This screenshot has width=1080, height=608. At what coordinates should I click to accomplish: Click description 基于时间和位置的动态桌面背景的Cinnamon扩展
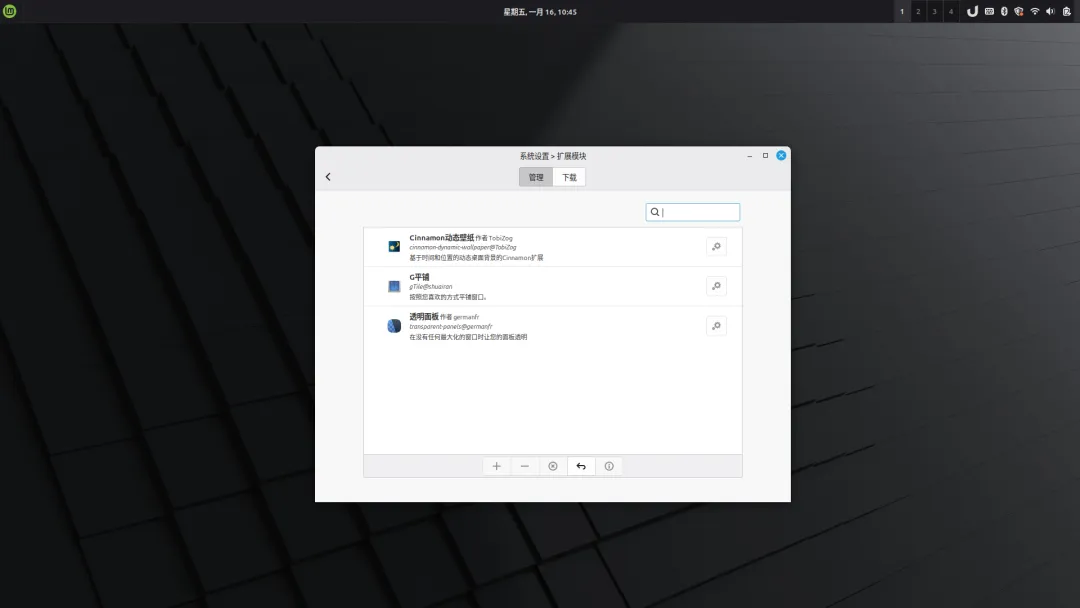[x=476, y=258]
